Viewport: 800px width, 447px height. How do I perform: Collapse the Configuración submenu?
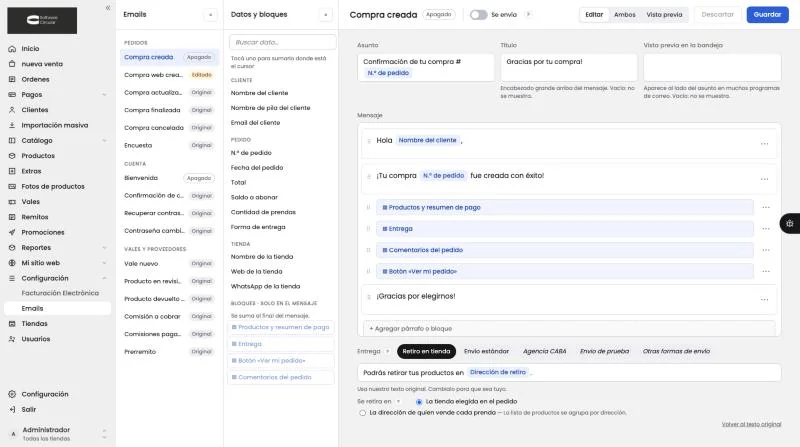pyautogui.click(x=104, y=278)
